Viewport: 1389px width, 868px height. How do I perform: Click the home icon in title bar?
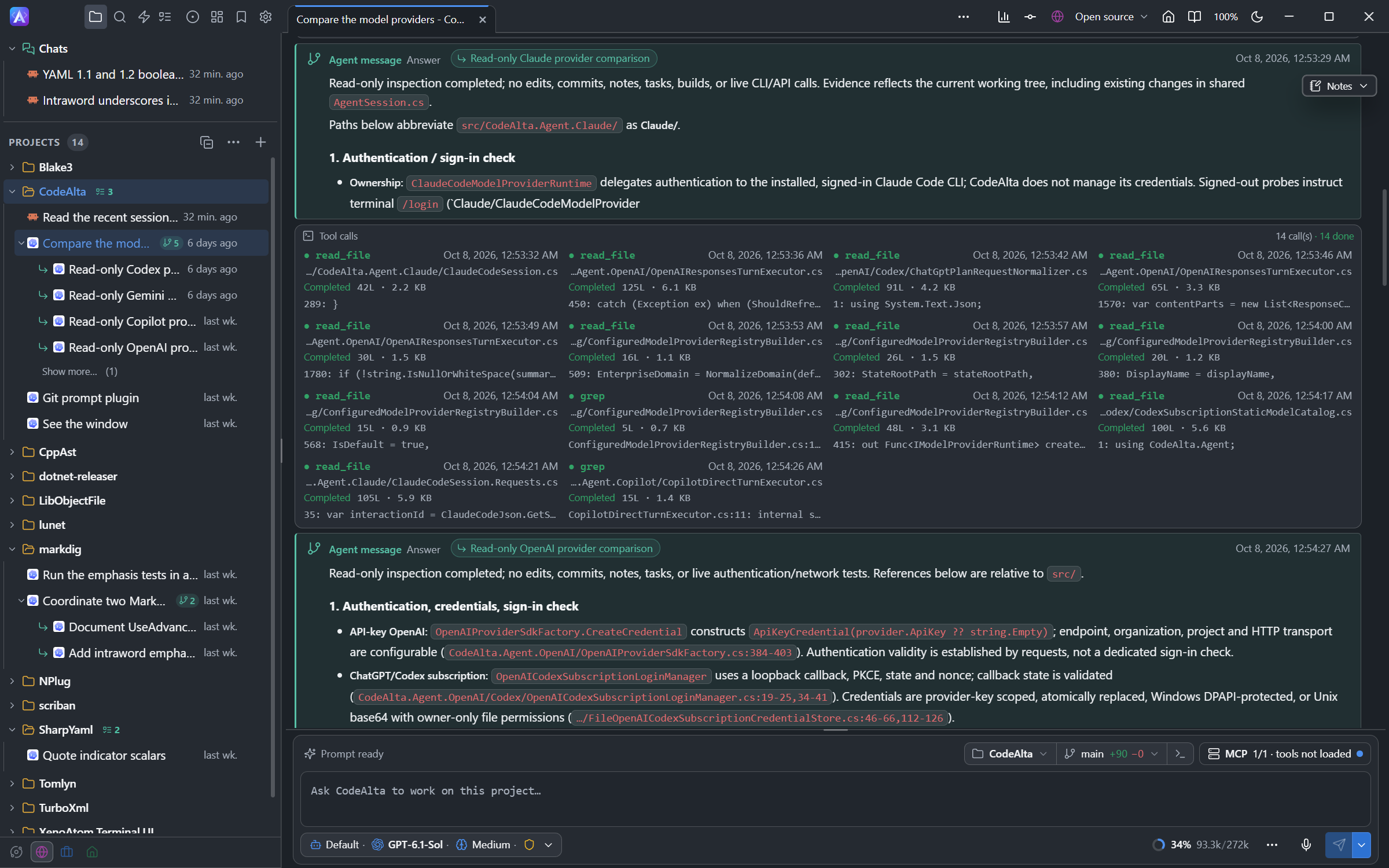tap(1168, 17)
